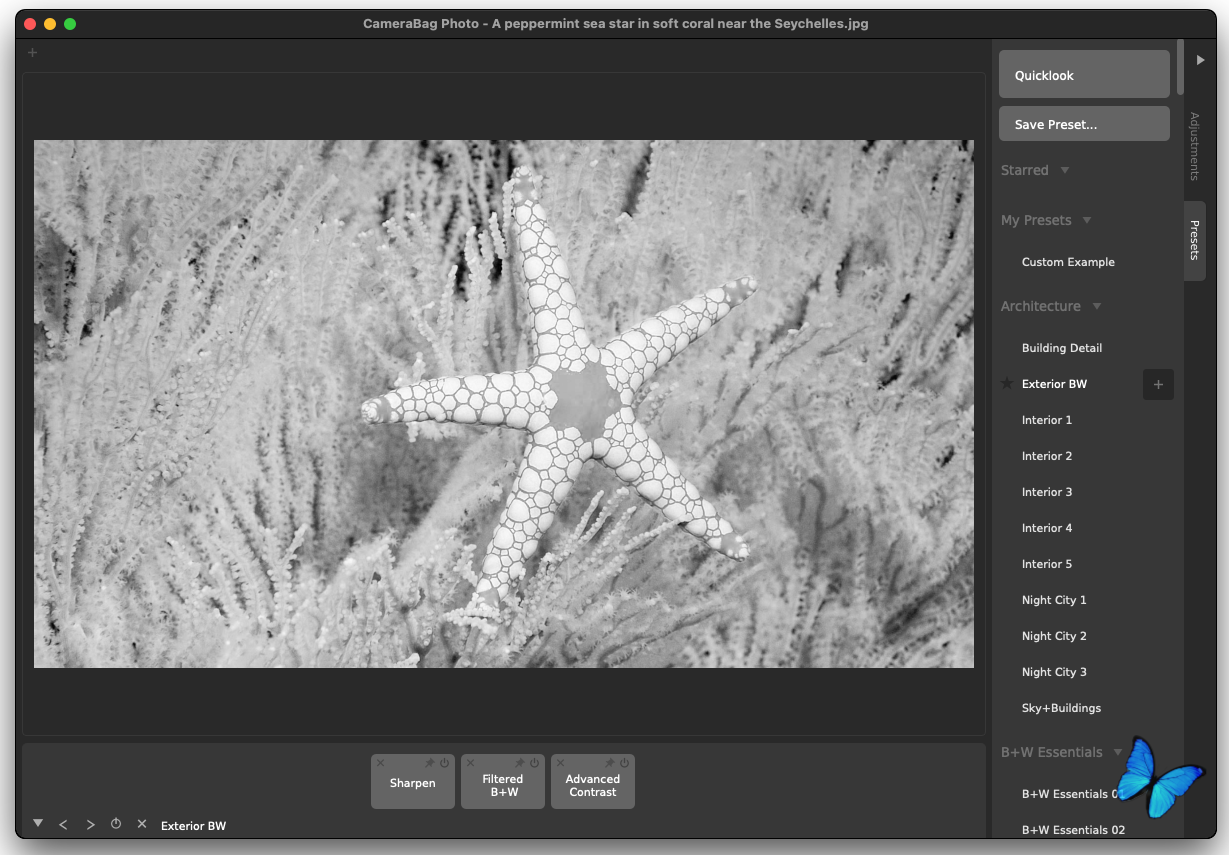This screenshot has width=1229, height=855.
Task: Apply the Interior 5 preset
Action: click(x=1047, y=564)
